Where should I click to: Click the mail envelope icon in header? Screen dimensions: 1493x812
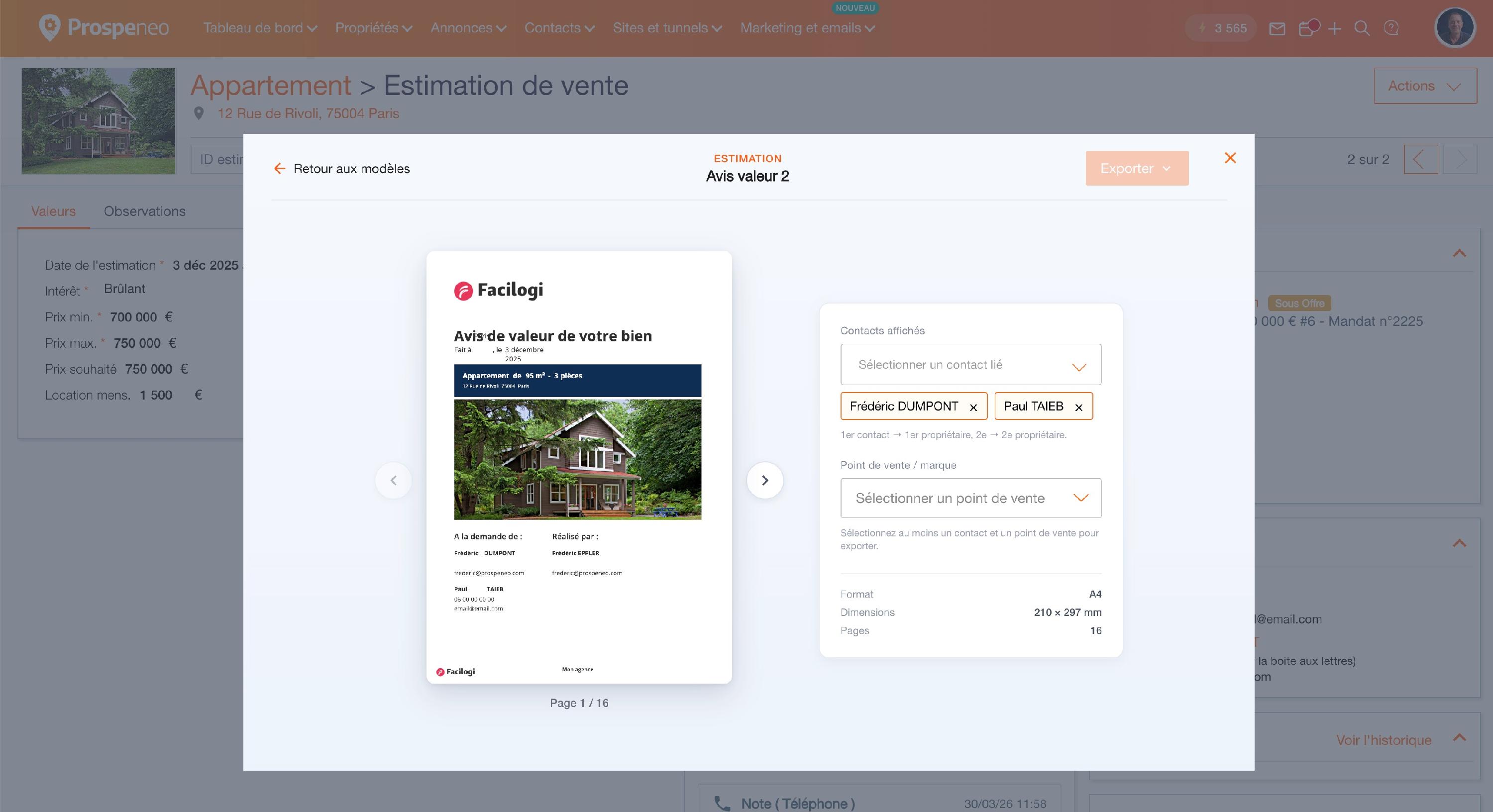pos(1277,28)
